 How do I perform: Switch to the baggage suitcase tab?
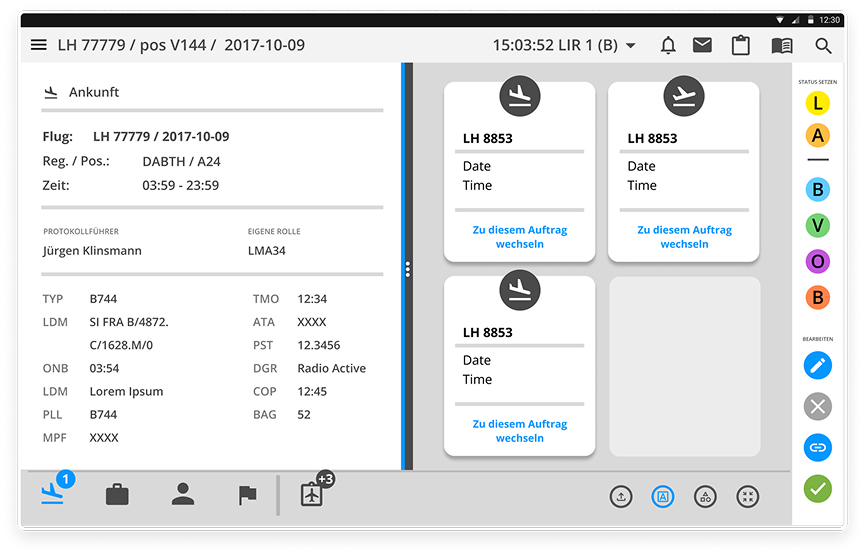(x=117, y=494)
